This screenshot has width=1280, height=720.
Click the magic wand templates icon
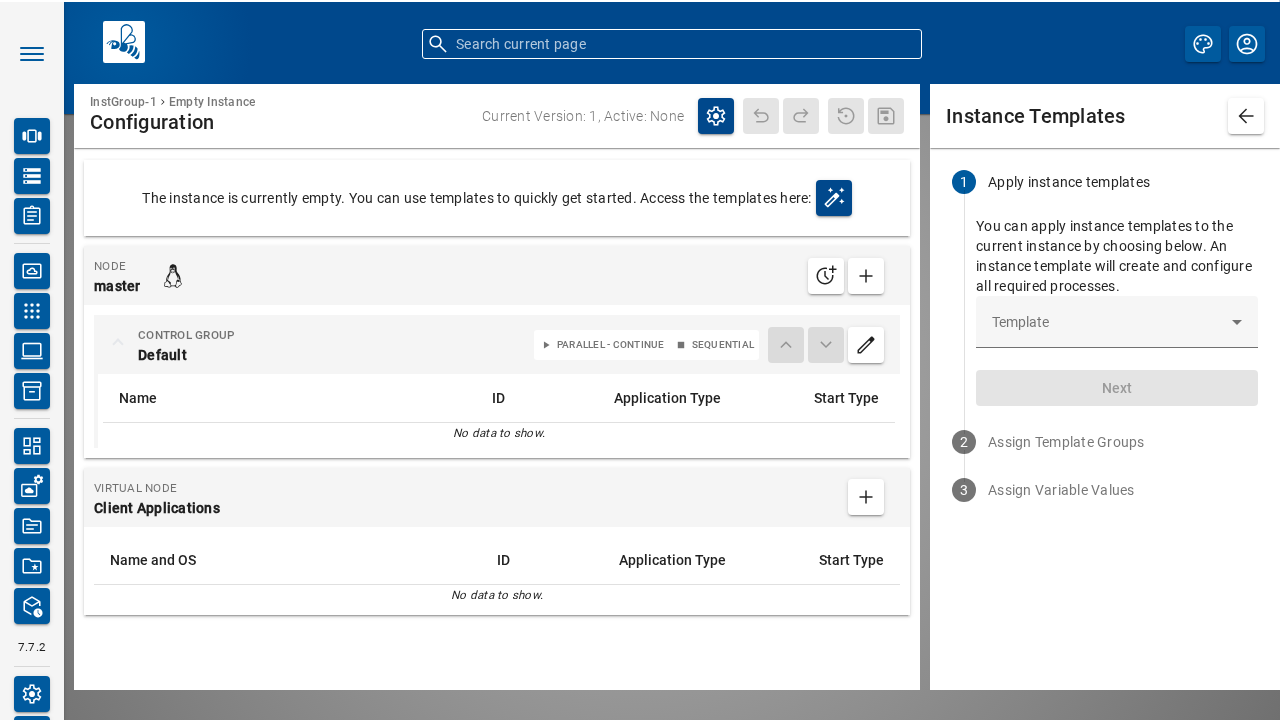pos(833,198)
